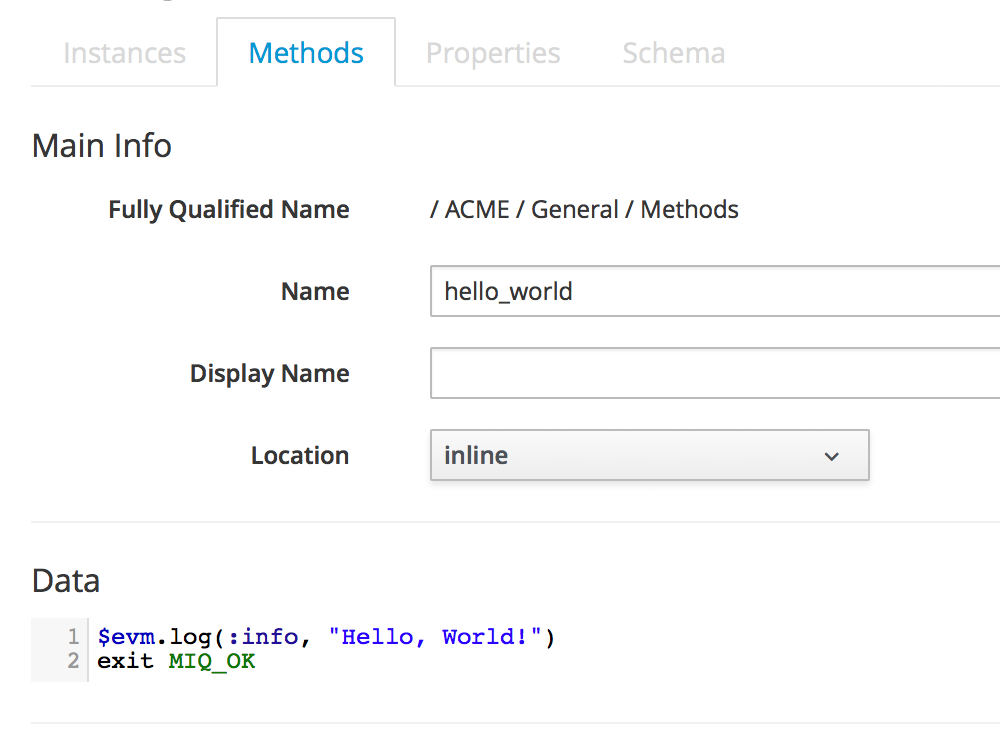The height and width of the screenshot is (746, 1000).
Task: Switch to the Instances tab
Action: (x=124, y=53)
